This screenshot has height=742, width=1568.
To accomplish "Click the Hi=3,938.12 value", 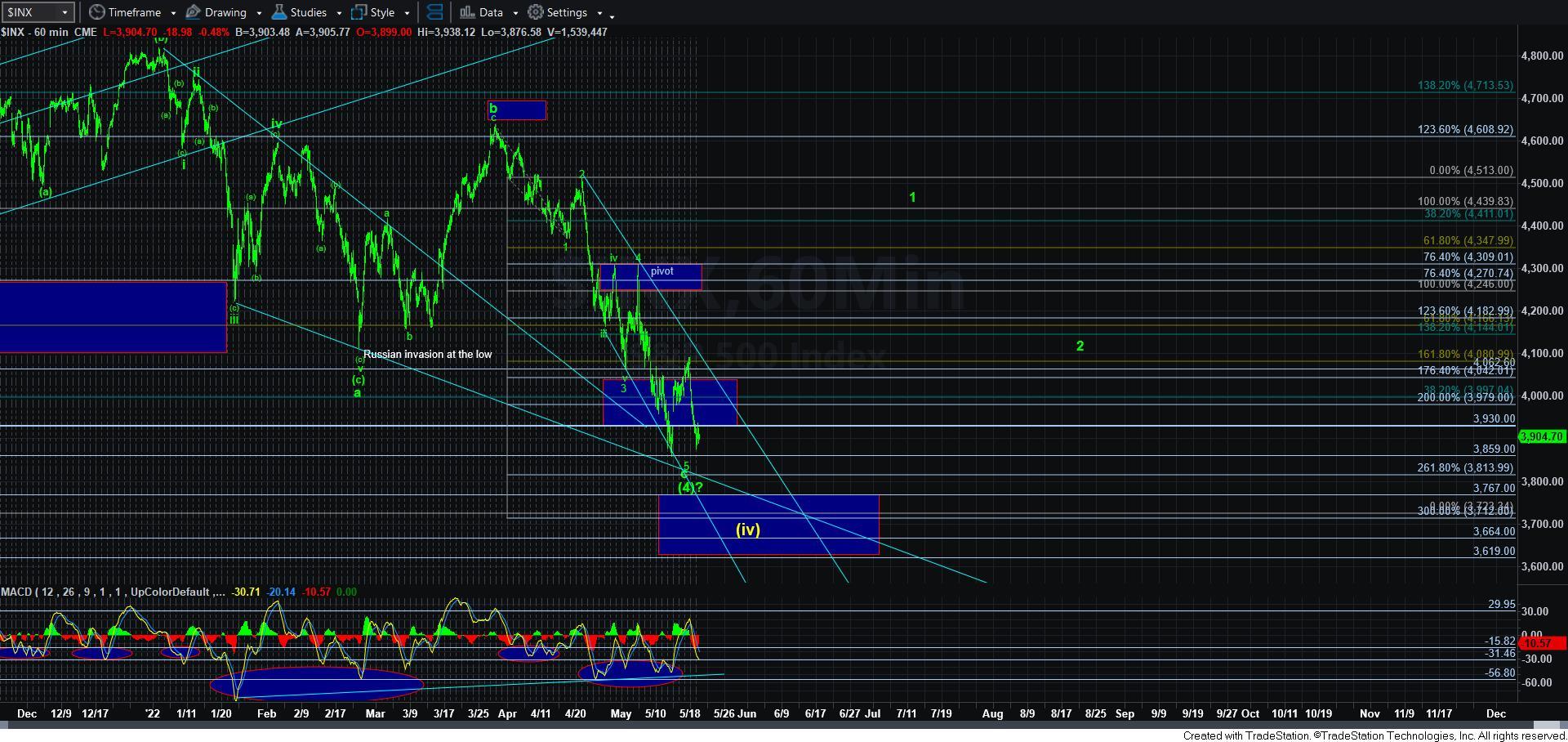I will point(444,32).
